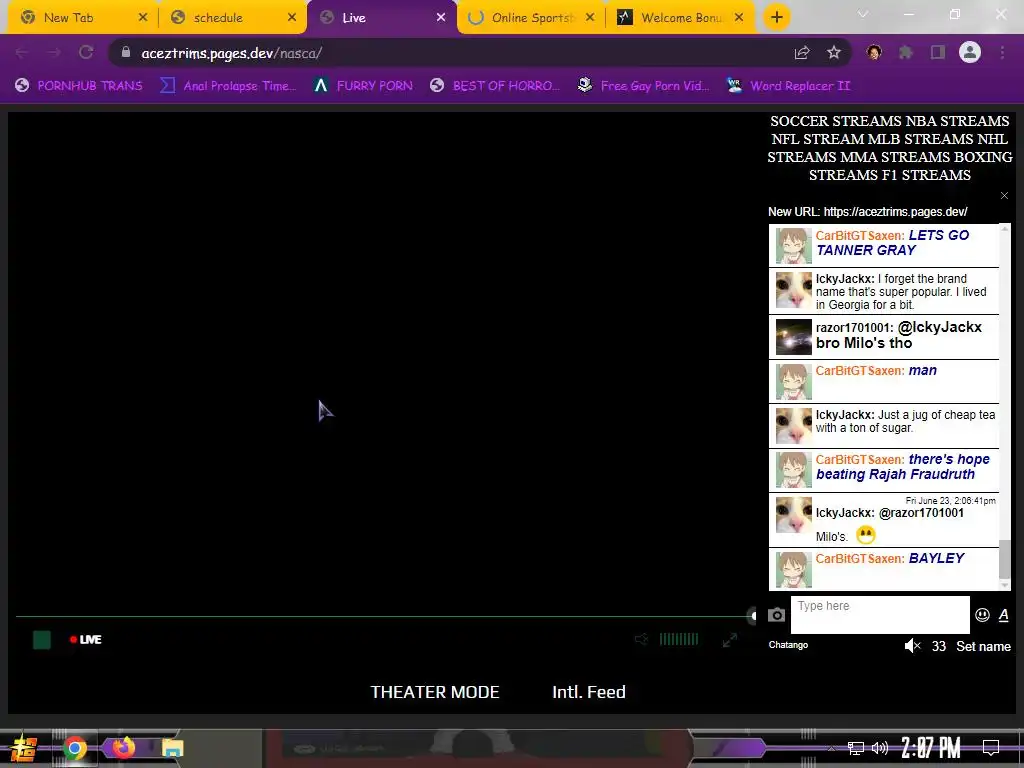Close the New Tab tab
Viewport: 1024px width, 768px height.
143,18
